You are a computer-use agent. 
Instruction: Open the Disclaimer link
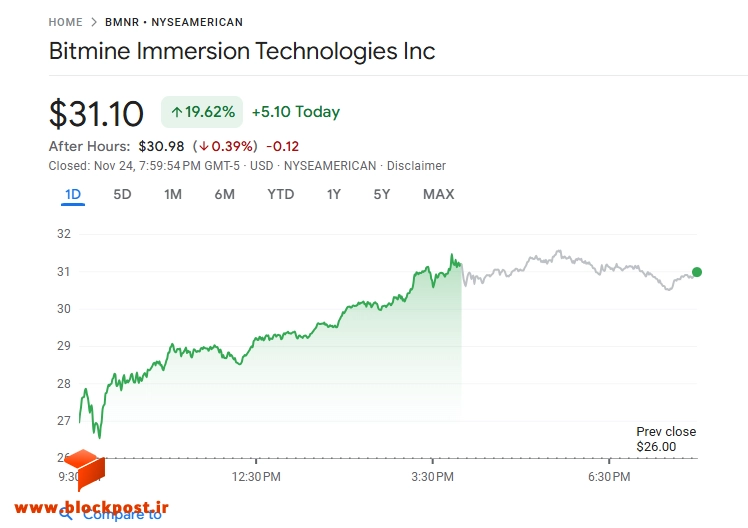[416, 166]
